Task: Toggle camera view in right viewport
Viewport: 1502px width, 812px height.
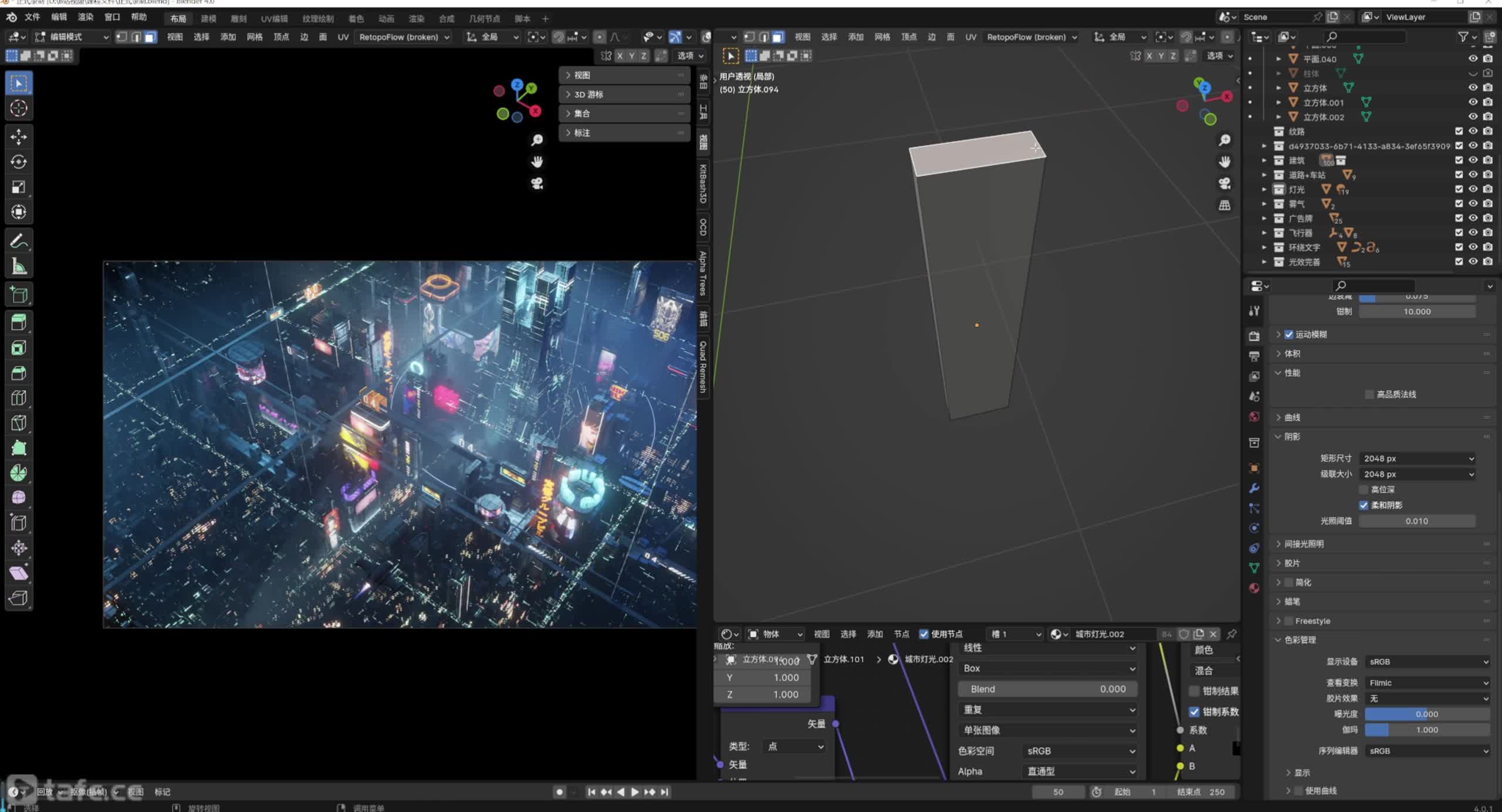Action: [1224, 184]
